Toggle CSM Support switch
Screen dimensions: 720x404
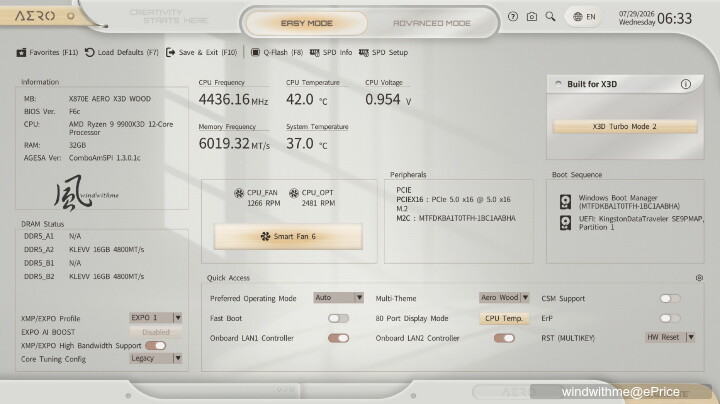(x=670, y=298)
